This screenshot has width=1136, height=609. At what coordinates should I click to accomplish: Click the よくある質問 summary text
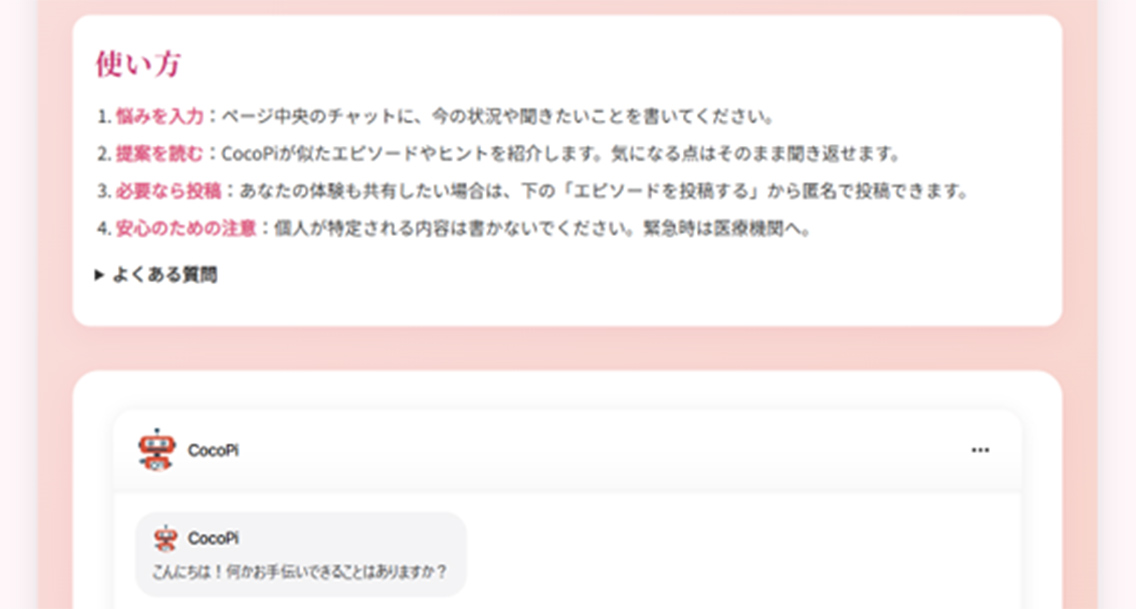pyautogui.click(x=165, y=274)
